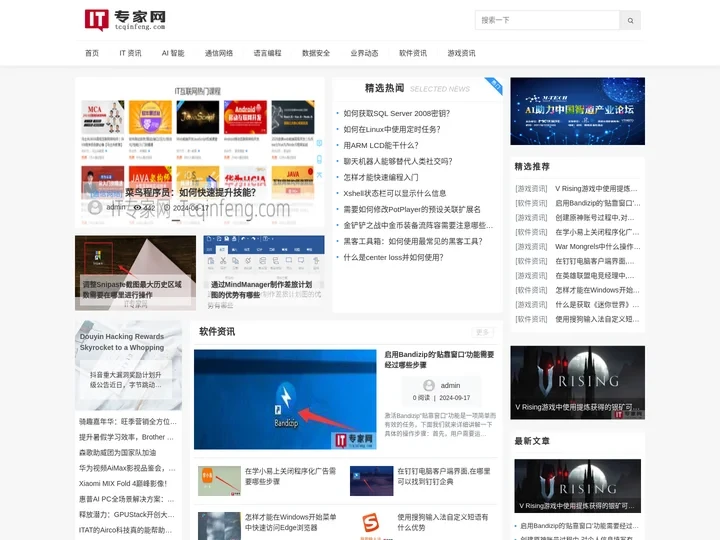
Task: Open 使用搜狗输入法自定义短 recommended item
Action: click(597, 319)
